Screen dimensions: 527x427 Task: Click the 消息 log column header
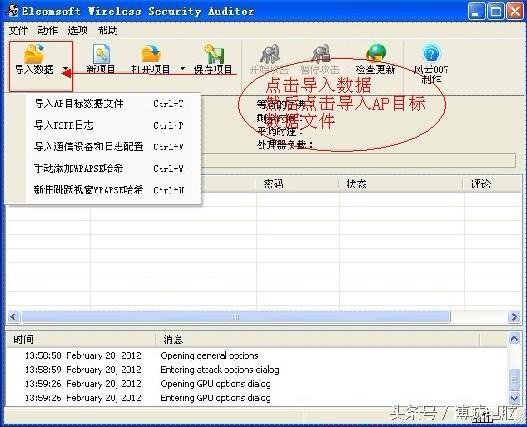click(x=318, y=340)
